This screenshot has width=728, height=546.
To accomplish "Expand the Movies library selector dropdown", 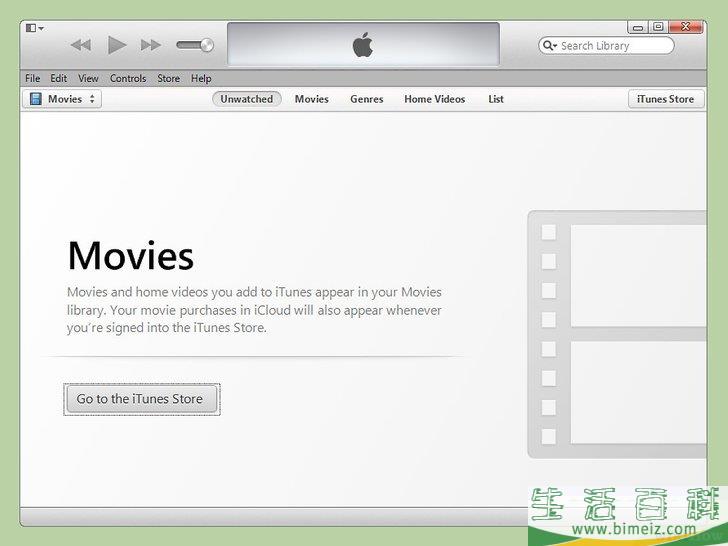I will [x=62, y=99].
